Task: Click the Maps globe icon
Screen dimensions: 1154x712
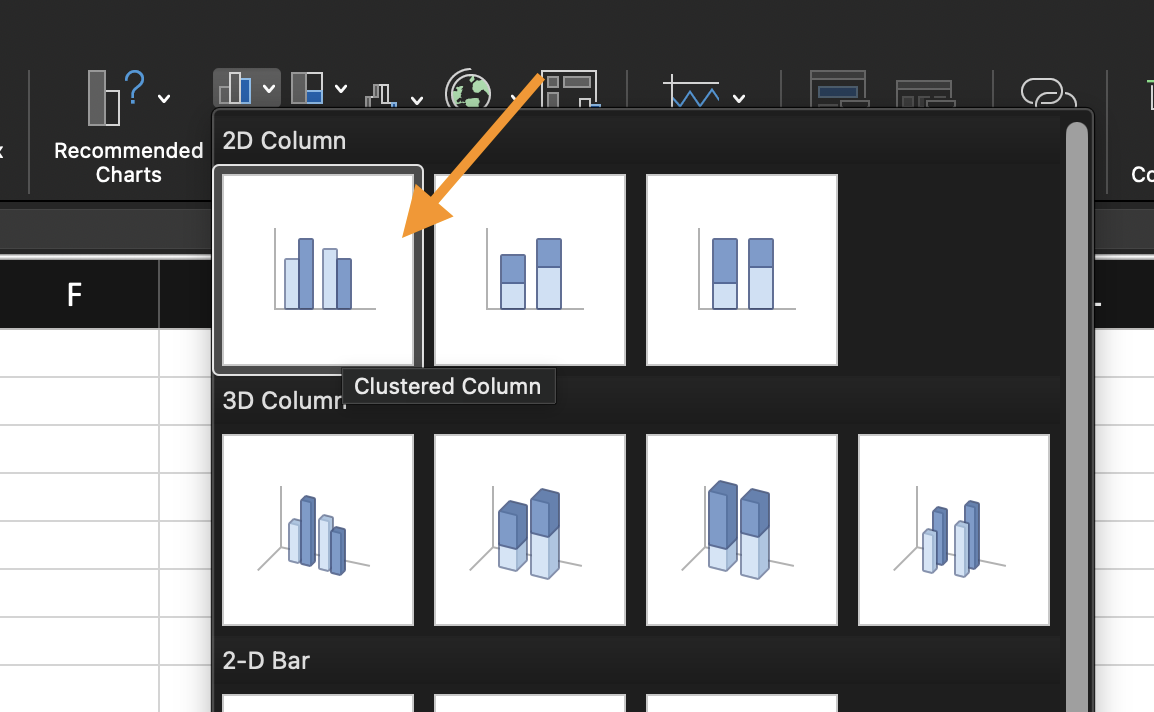Action: point(466,90)
